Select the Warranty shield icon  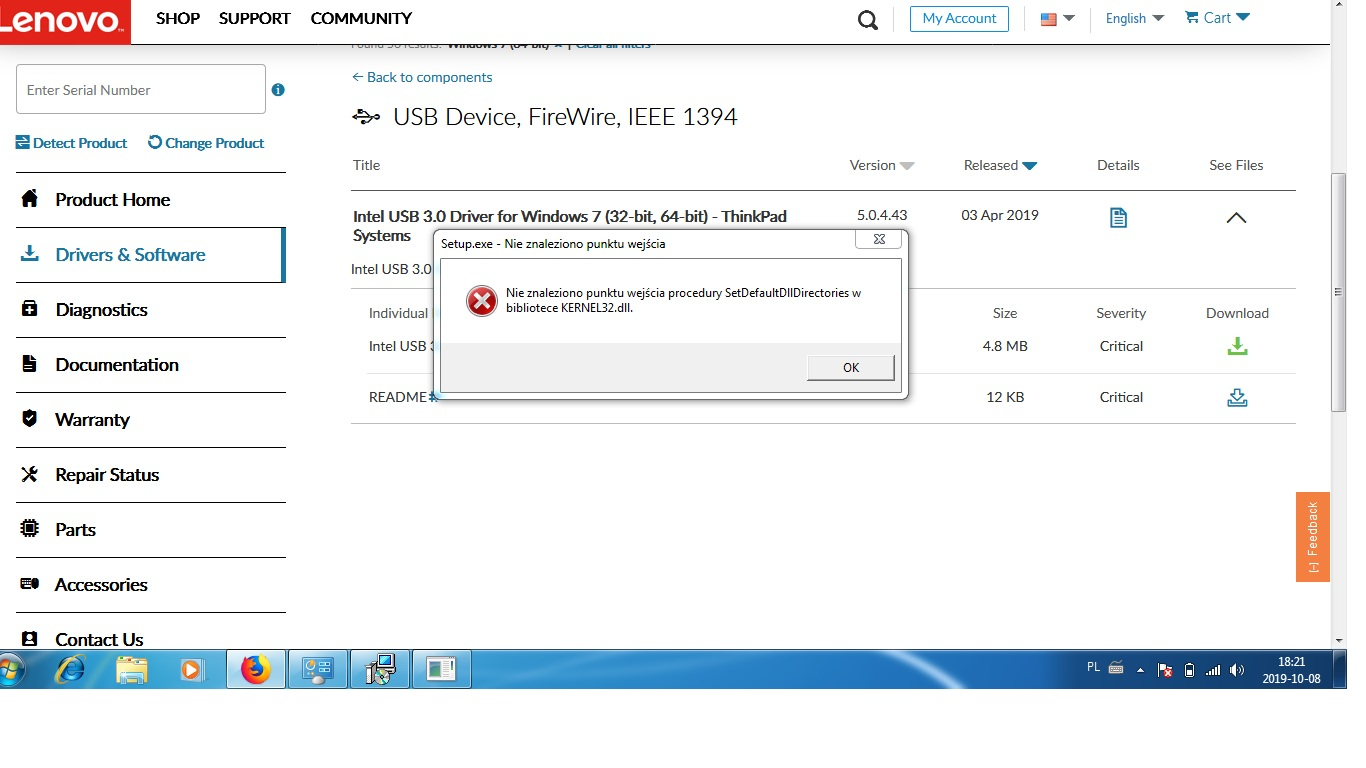click(30, 419)
